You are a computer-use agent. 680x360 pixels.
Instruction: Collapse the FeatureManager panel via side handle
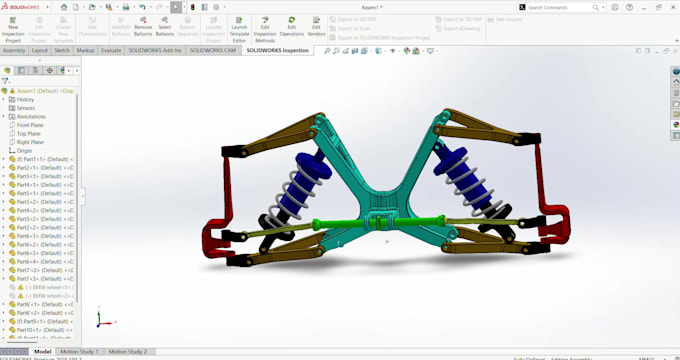coord(83,196)
